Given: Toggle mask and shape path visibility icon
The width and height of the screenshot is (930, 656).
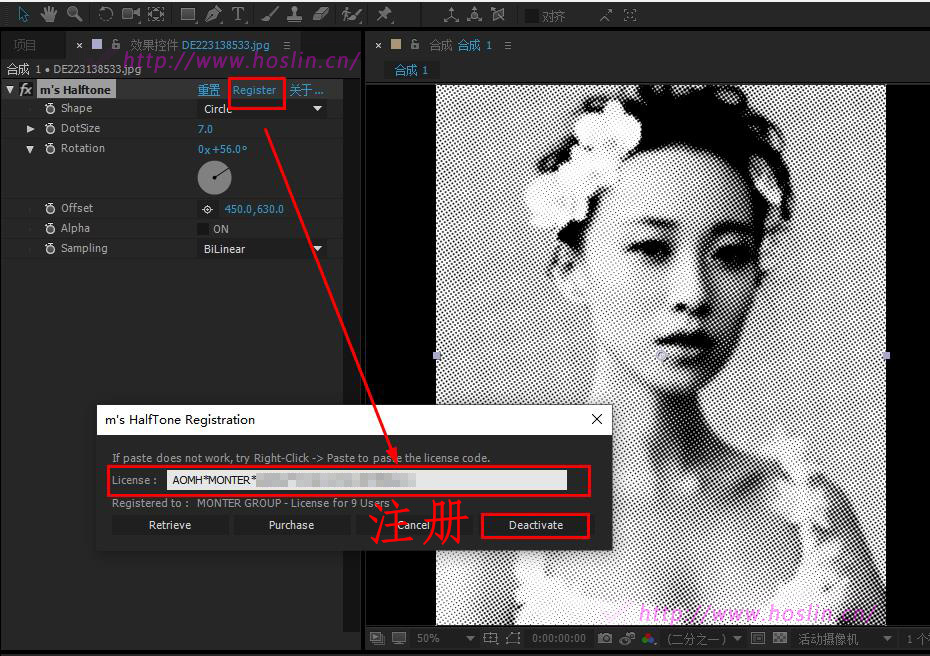Looking at the screenshot, I should coord(514,638).
